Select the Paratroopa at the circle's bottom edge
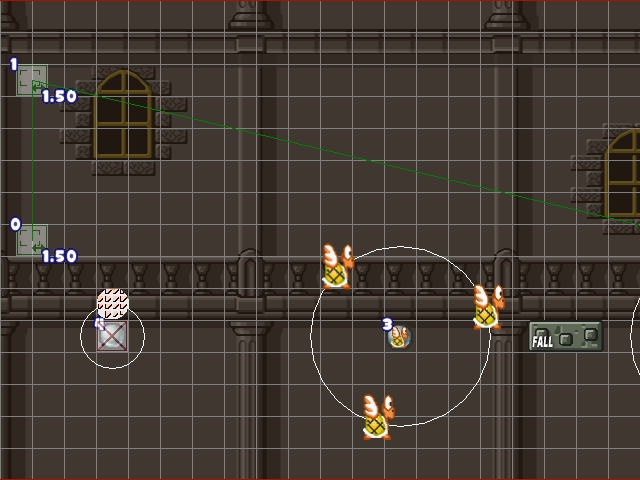Screen dimensions: 640x480 point(378,417)
